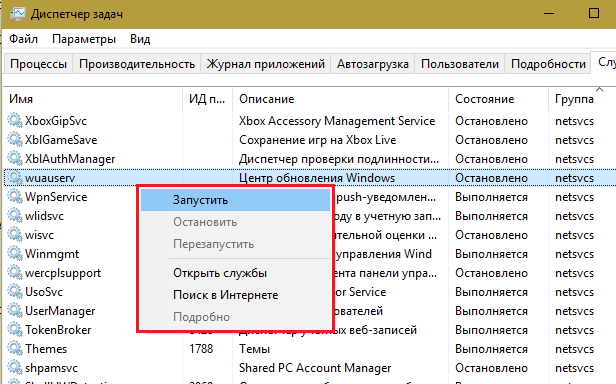Image resolution: width=616 pixels, height=384 pixels.
Task: Click description 'Центр обновления Windows'
Action: point(317,178)
